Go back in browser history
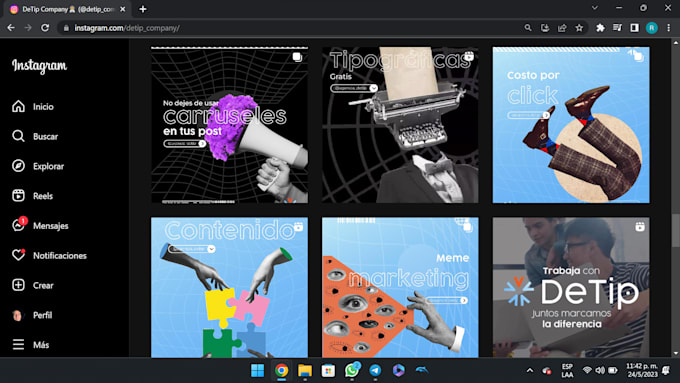 click(x=11, y=28)
